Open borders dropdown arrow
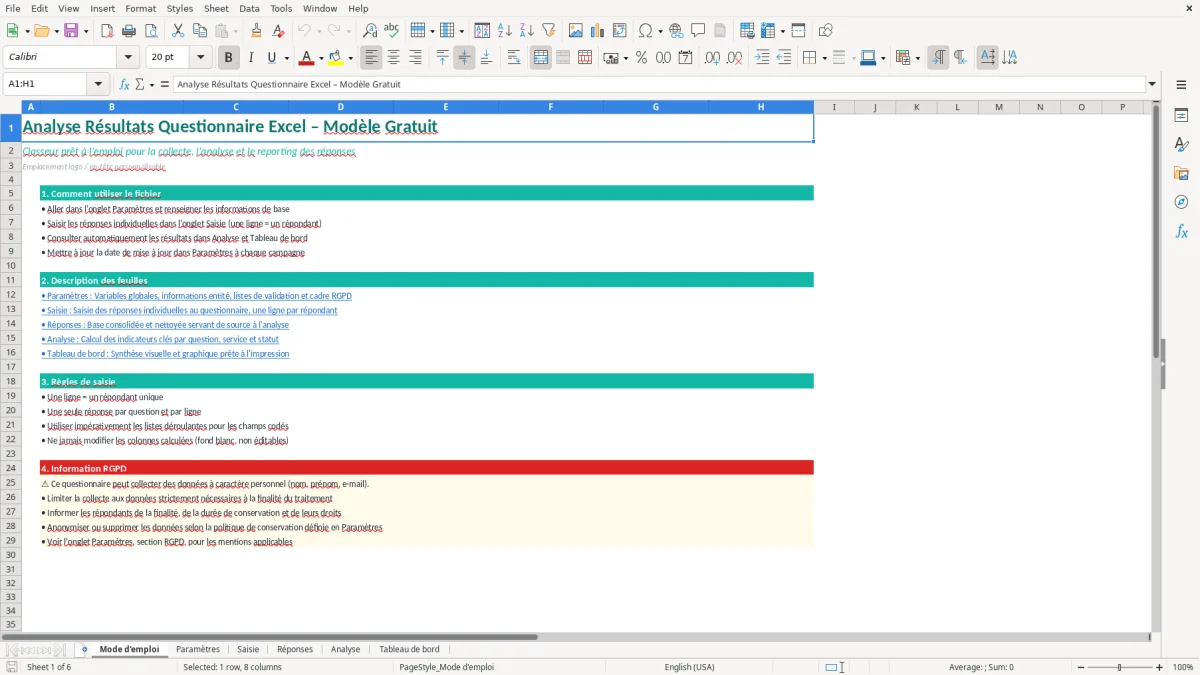Image resolution: width=1200 pixels, height=675 pixels. tap(826, 58)
